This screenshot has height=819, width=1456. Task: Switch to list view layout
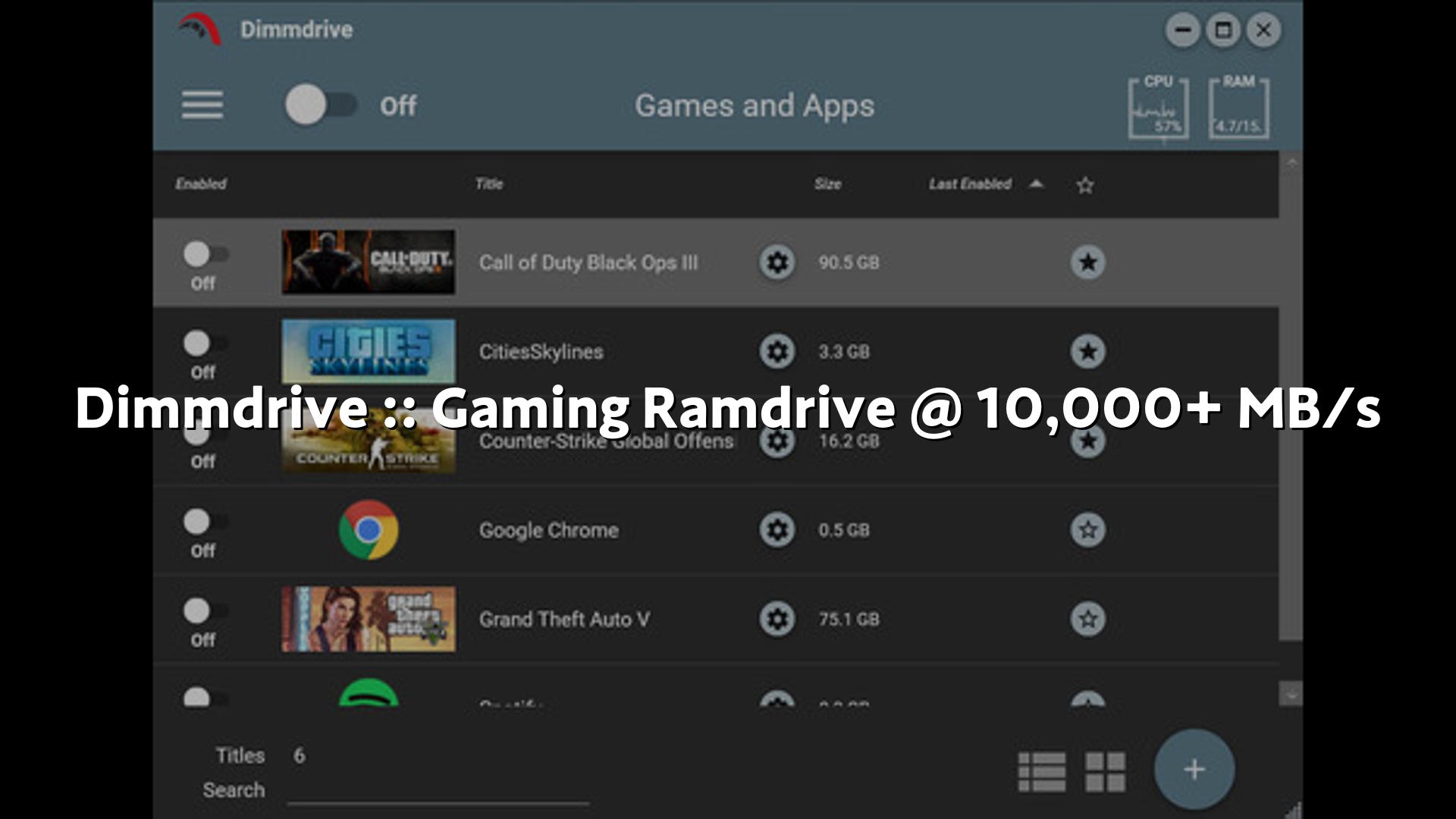[x=1041, y=771]
